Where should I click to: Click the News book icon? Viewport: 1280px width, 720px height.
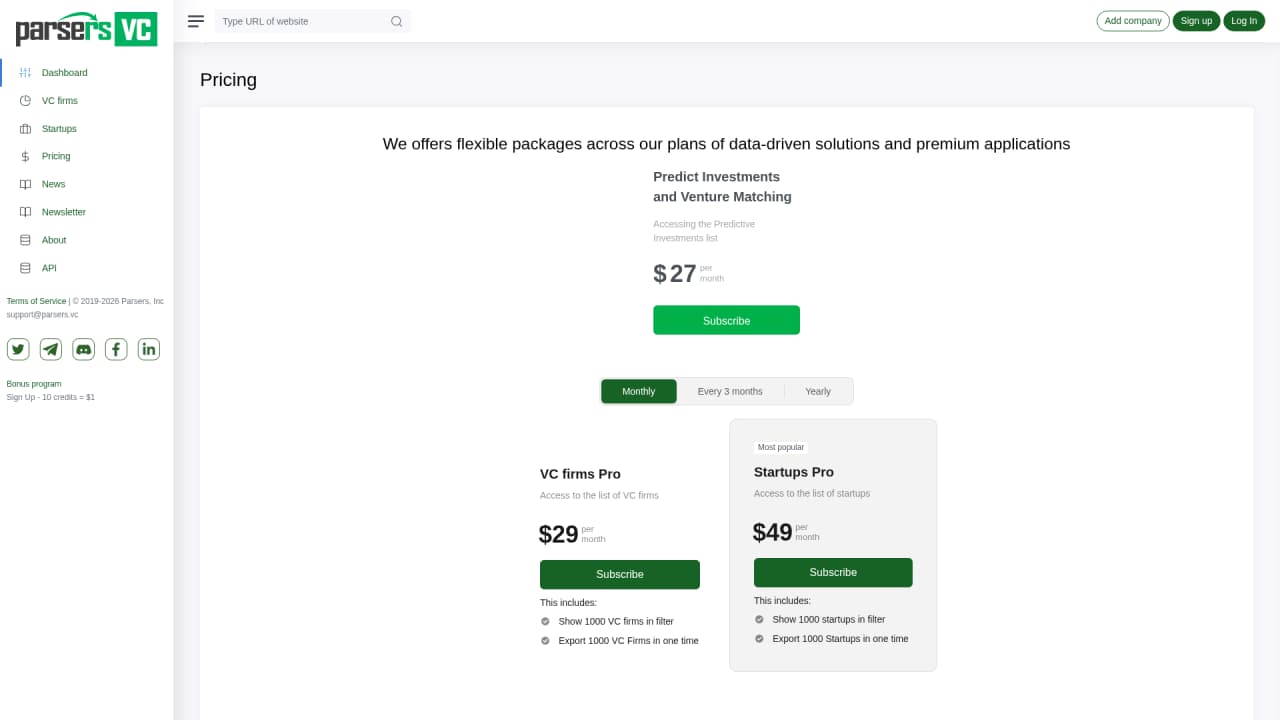[25, 185]
